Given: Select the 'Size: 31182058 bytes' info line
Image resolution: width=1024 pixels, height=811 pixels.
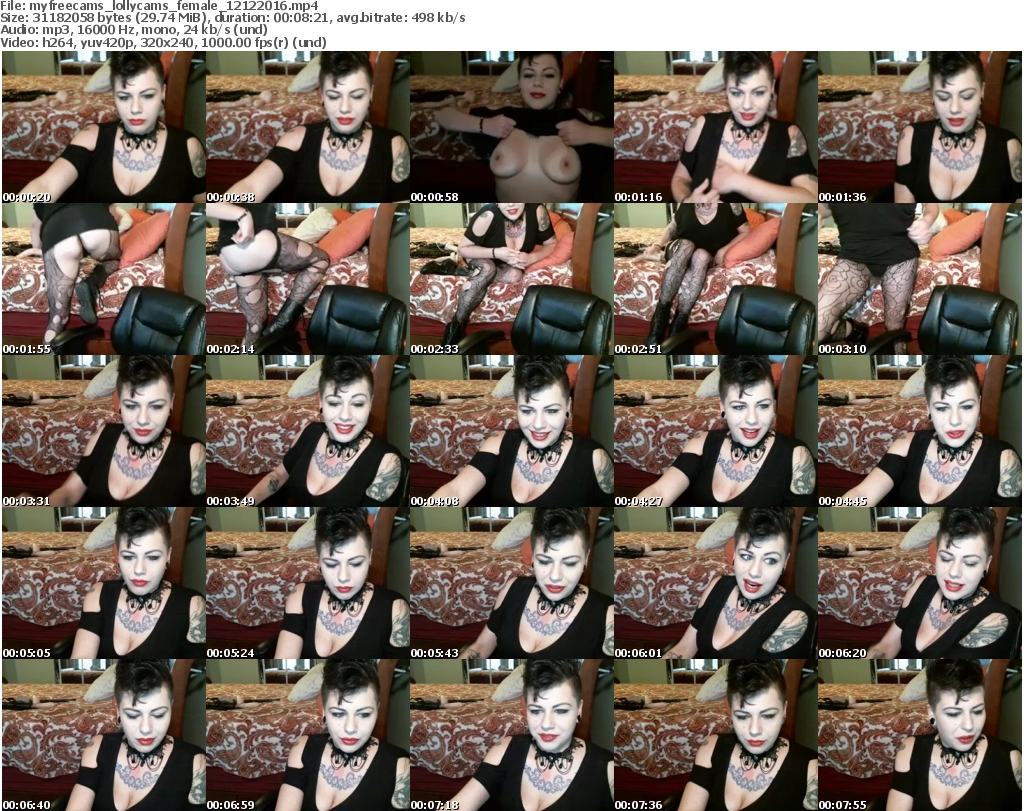Looking at the screenshot, I should pyautogui.click(x=233, y=18).
